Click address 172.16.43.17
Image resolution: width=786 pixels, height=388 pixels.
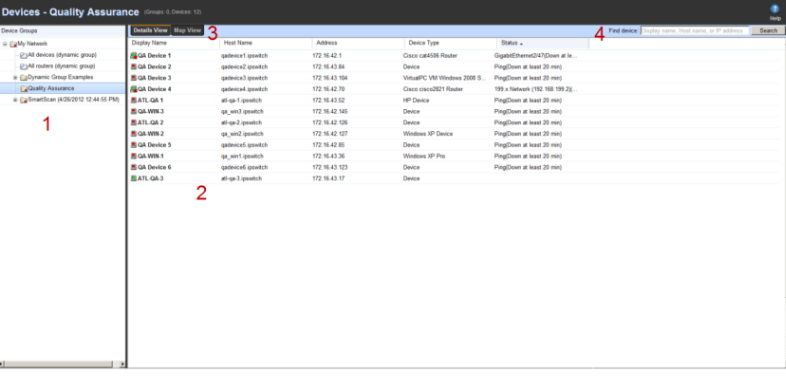328,178
